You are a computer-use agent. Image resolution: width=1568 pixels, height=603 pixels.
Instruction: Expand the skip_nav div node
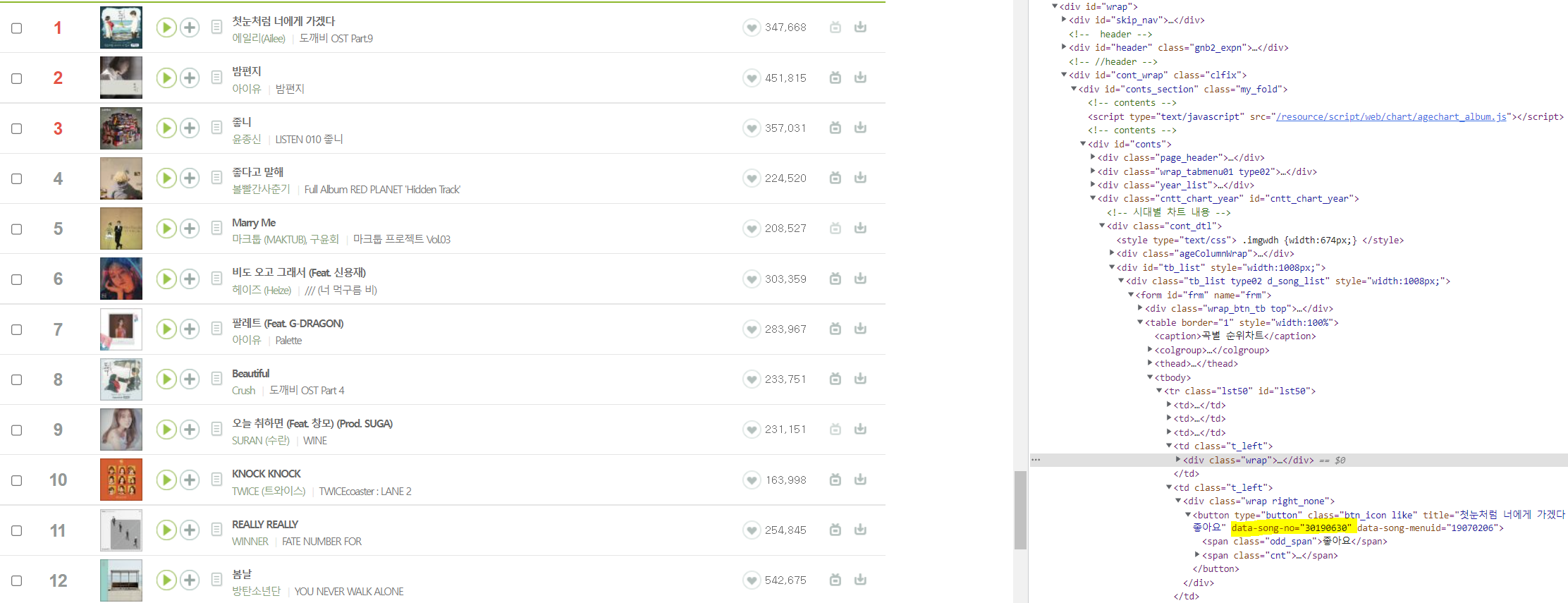(x=1064, y=20)
